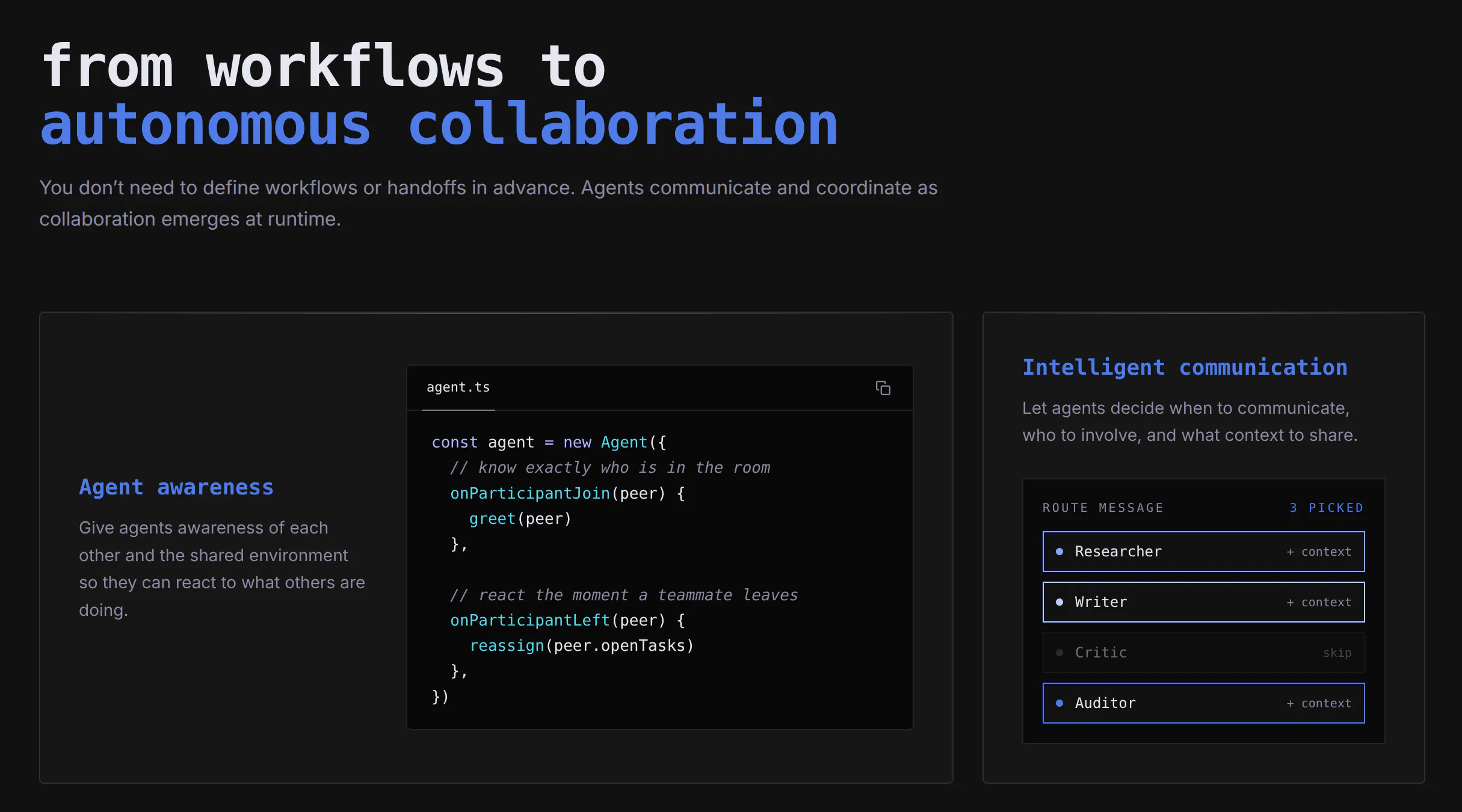Click 'onParticipantLeft(peer) {' code line
The image size is (1462, 812).
coord(567,620)
